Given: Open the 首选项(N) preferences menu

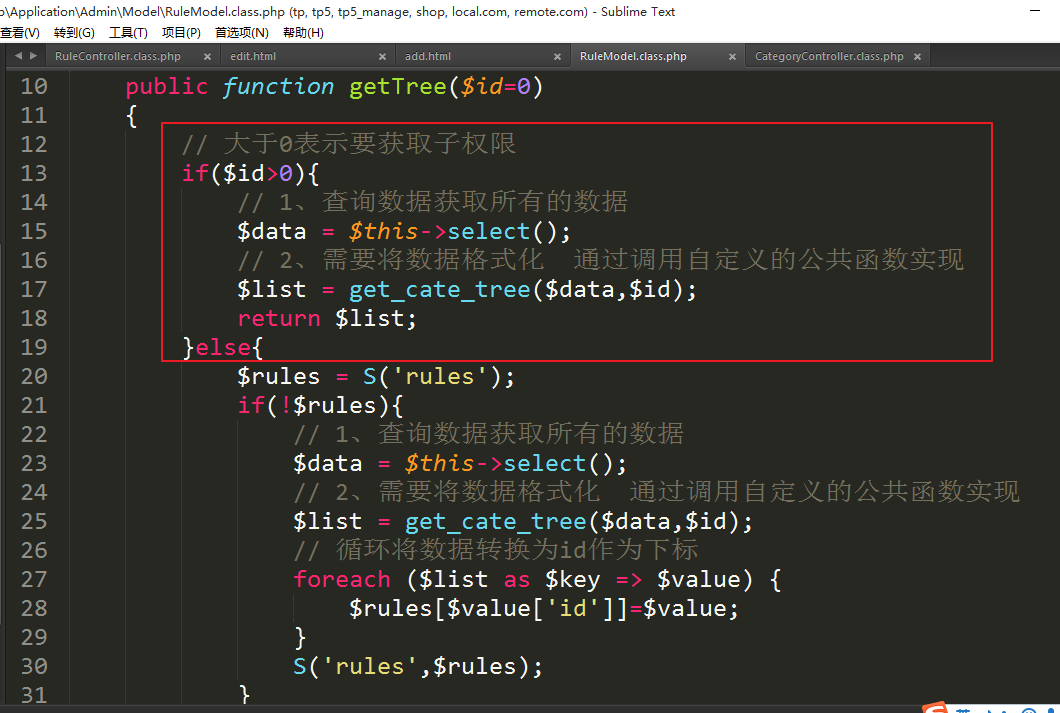Looking at the screenshot, I should pos(241,33).
